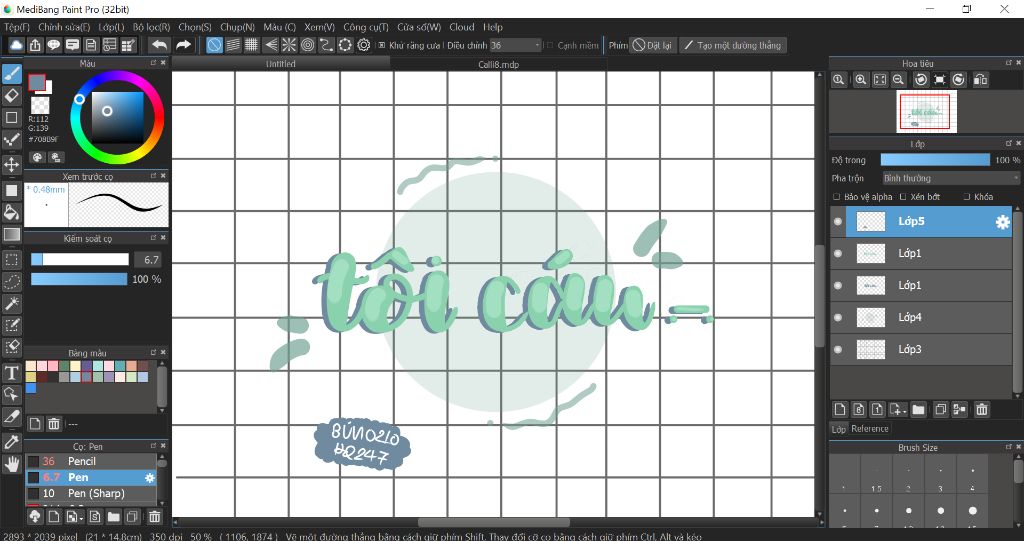Viewport: 1024px width, 541px height.
Task: Select the Gradient tool
Action: 11,234
